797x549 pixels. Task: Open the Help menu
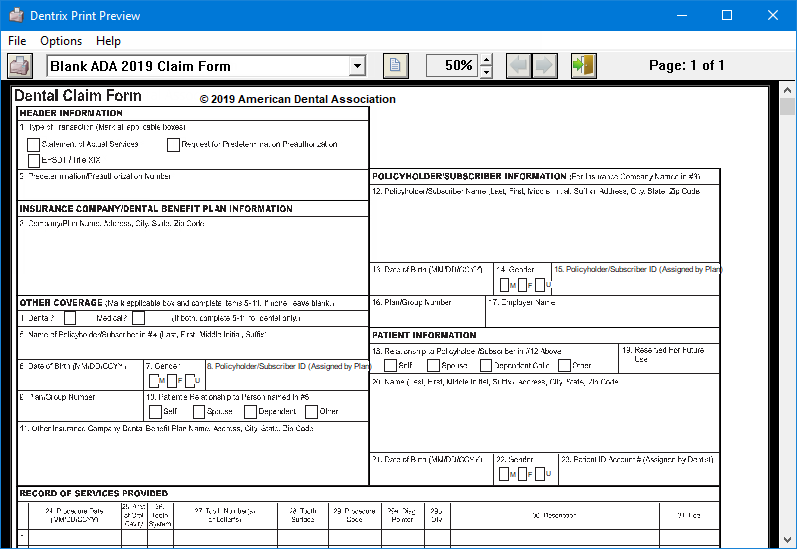pyautogui.click(x=108, y=41)
